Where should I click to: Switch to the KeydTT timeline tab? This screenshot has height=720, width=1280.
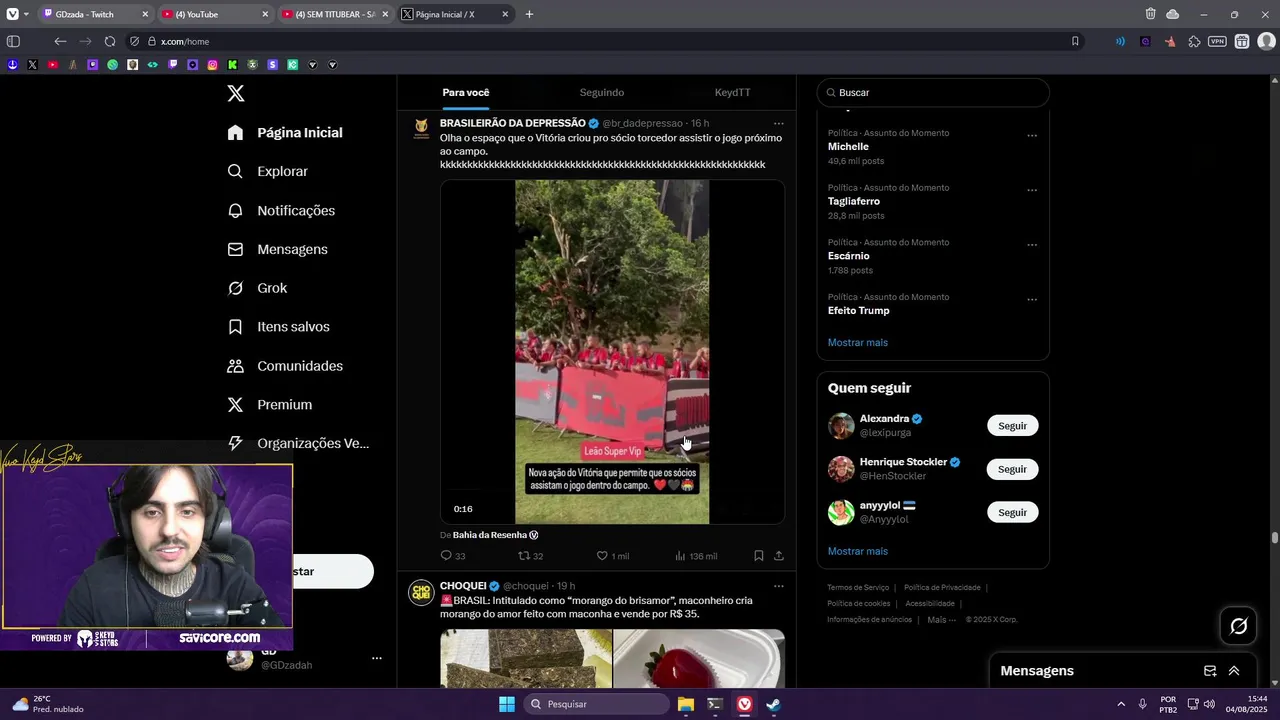pos(732,92)
